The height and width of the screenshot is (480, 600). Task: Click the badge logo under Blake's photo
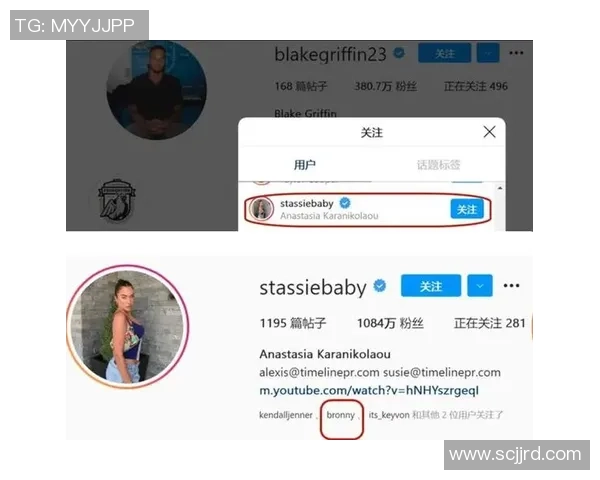(116, 200)
